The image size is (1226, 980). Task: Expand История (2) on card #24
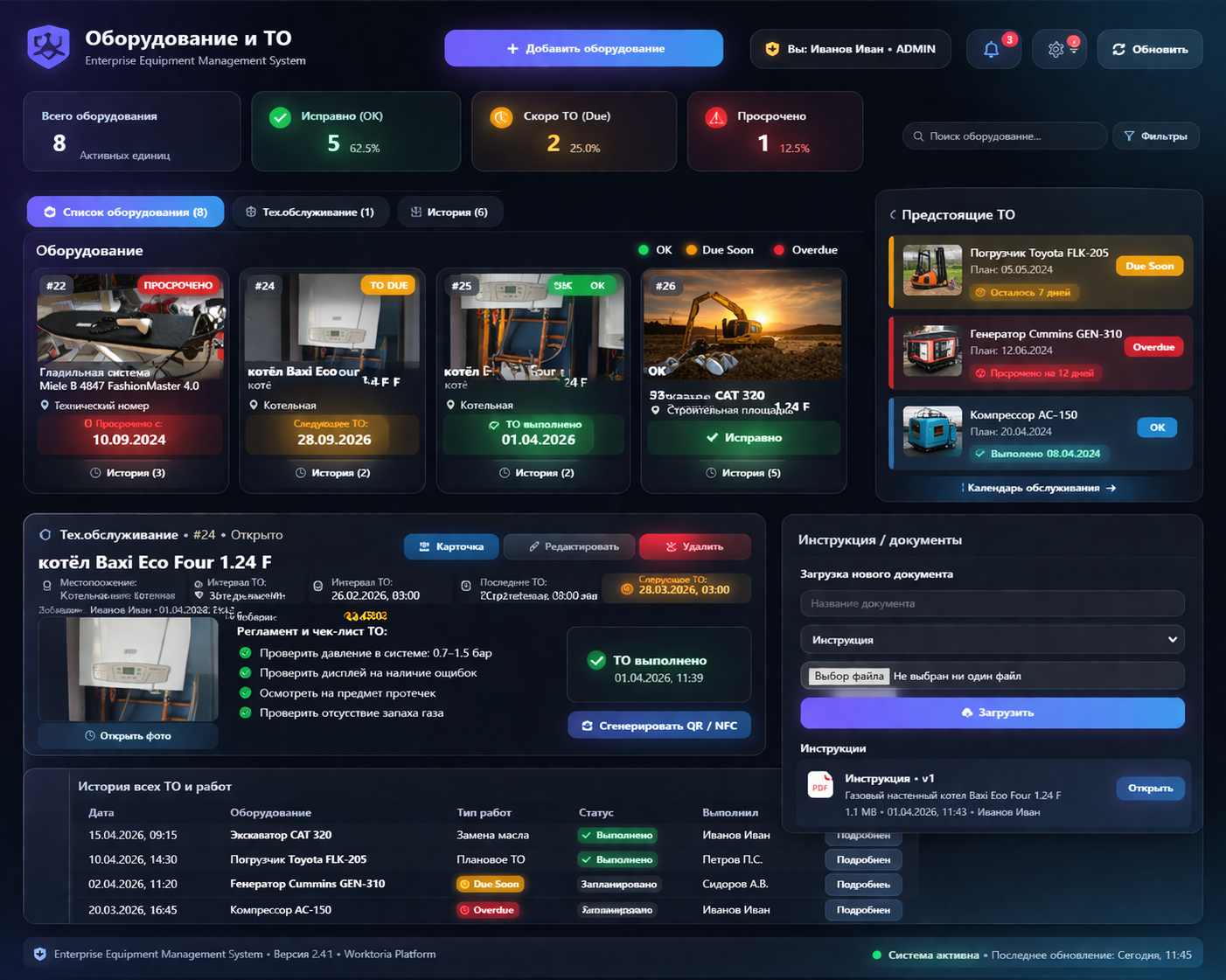(x=333, y=473)
